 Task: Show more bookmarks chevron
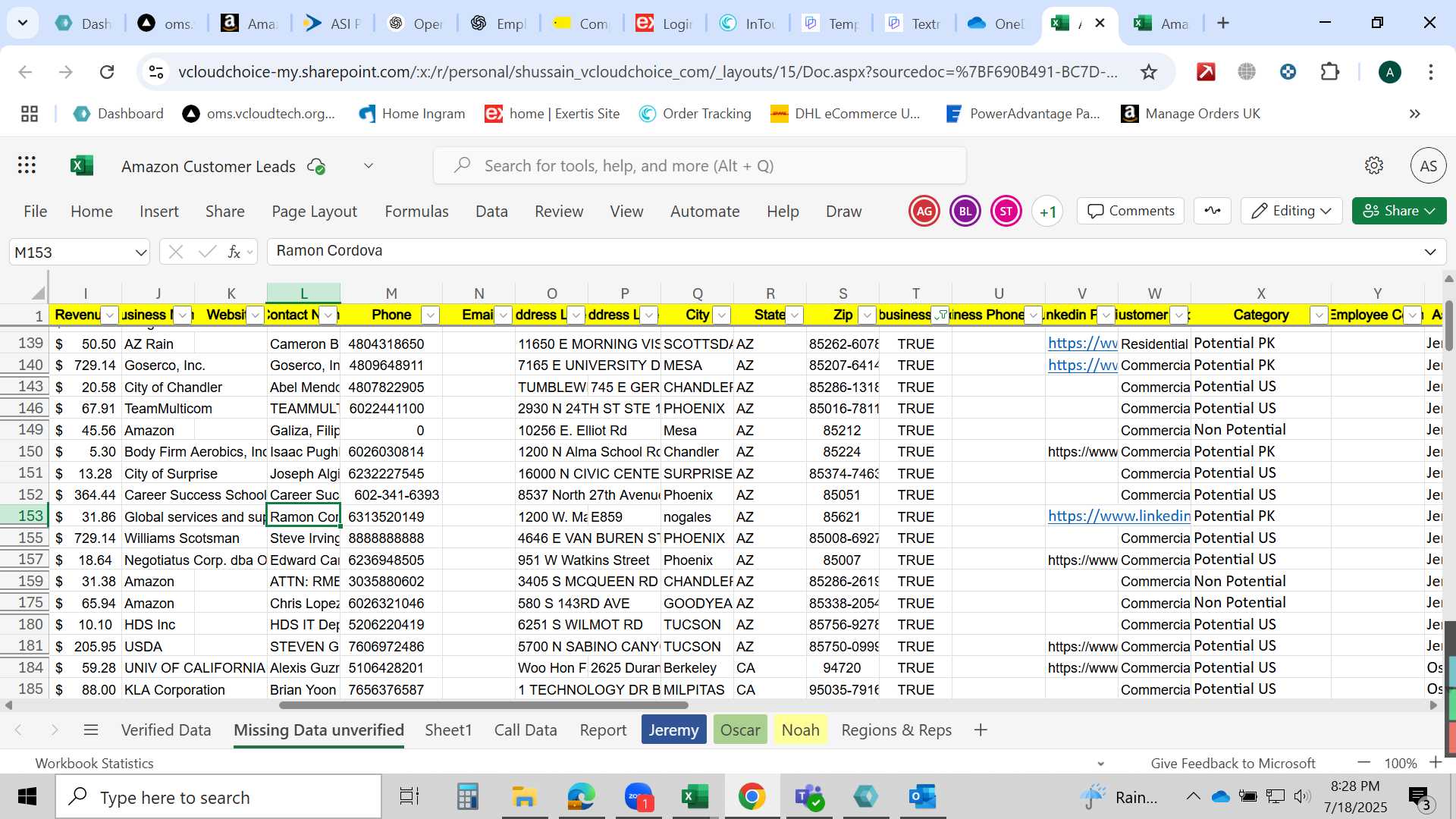tap(1415, 114)
